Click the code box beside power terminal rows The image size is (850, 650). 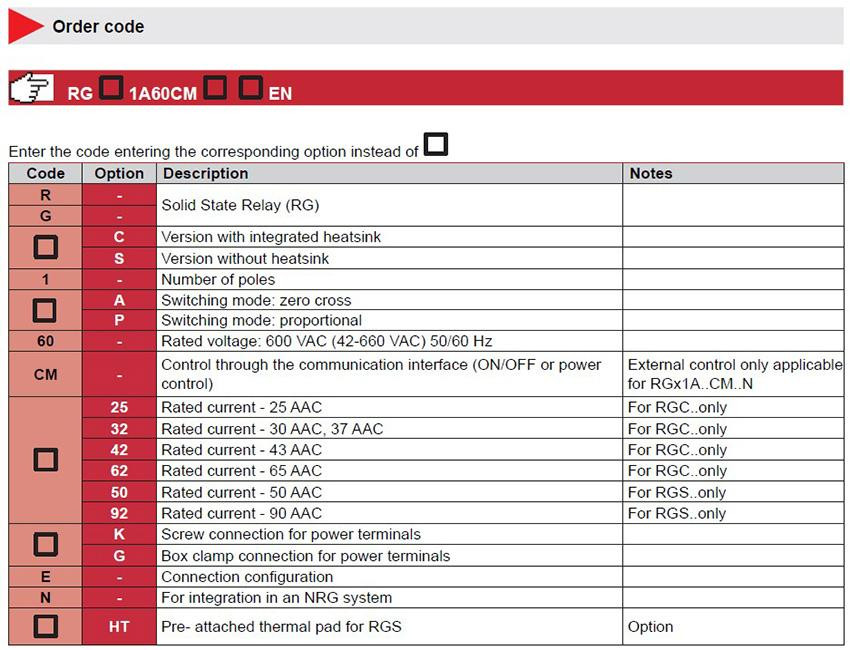tap(46, 544)
